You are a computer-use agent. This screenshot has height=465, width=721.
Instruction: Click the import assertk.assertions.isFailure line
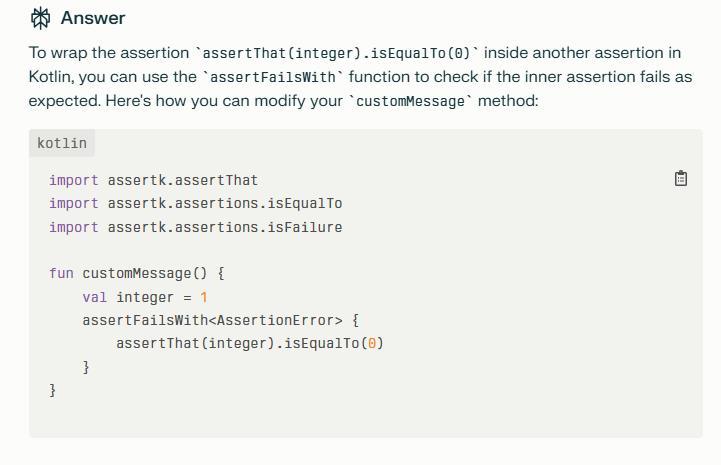[x=195, y=227]
